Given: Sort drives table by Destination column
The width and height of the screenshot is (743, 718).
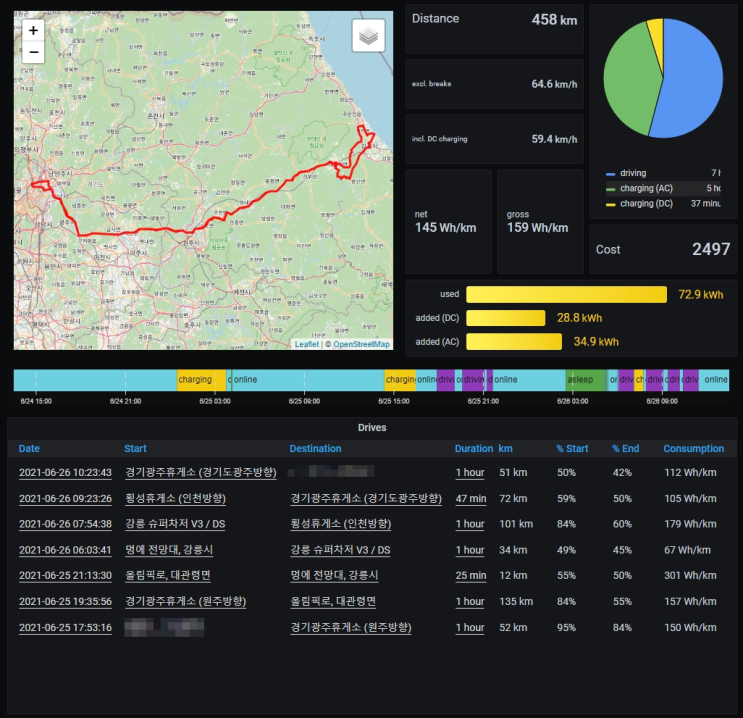Looking at the screenshot, I should coord(315,448).
